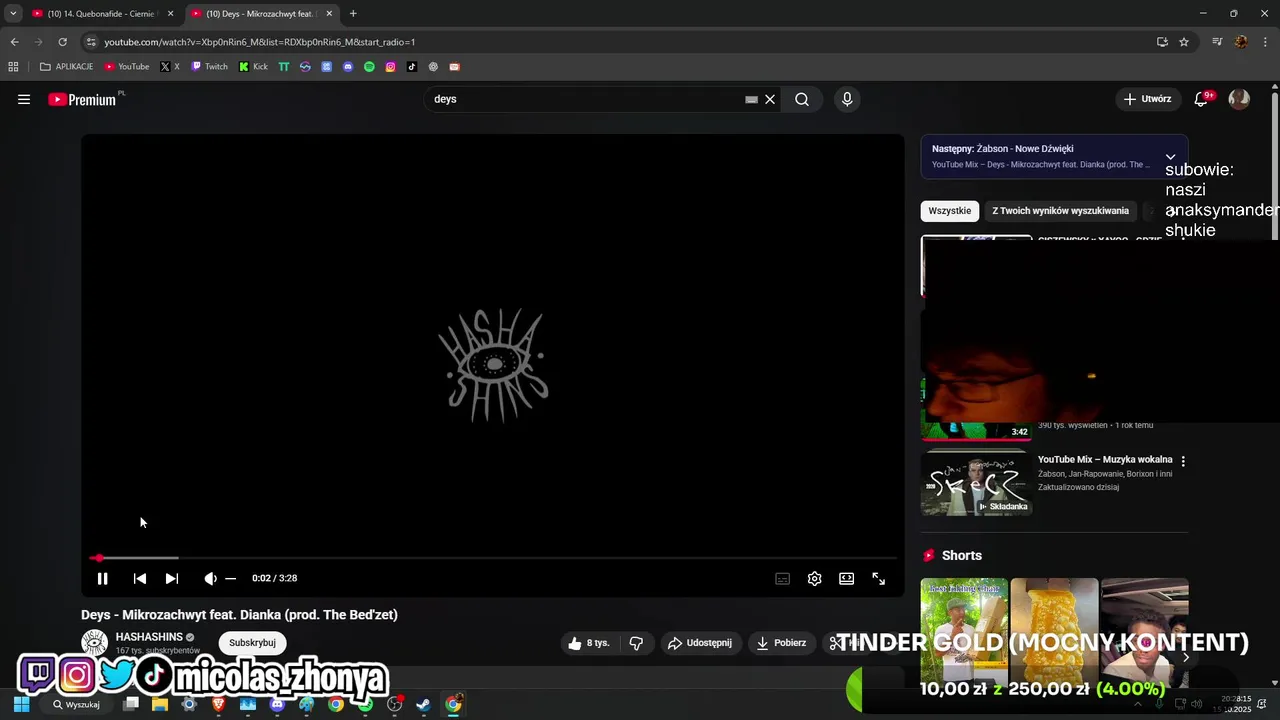Collapse the 'Następny' mix playlist panel

click(1170, 157)
